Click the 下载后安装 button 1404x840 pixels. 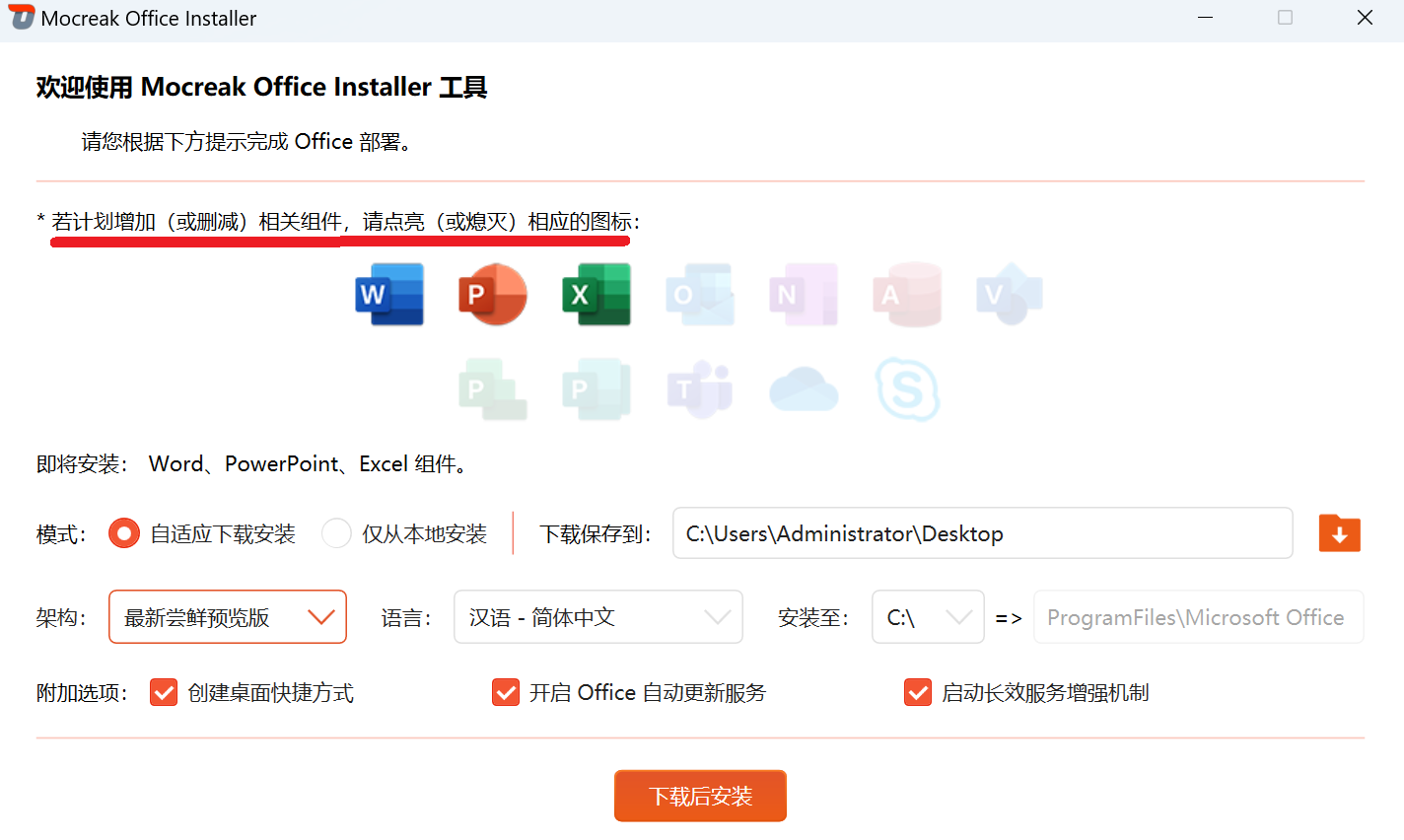coord(700,796)
